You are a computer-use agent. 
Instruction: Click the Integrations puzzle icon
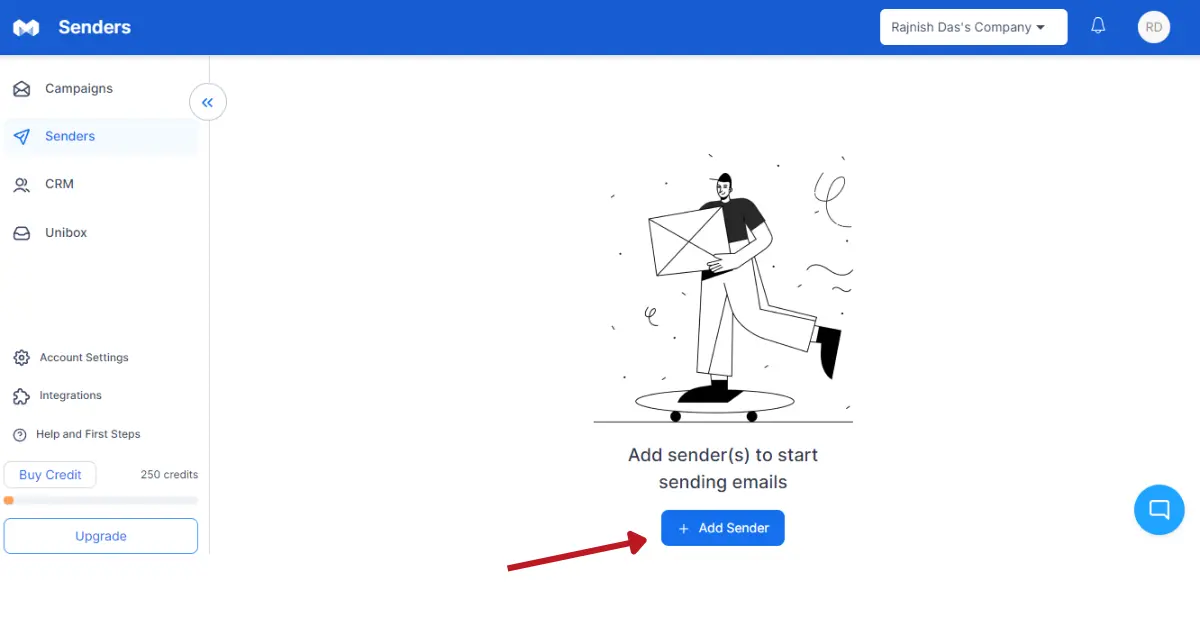(21, 396)
